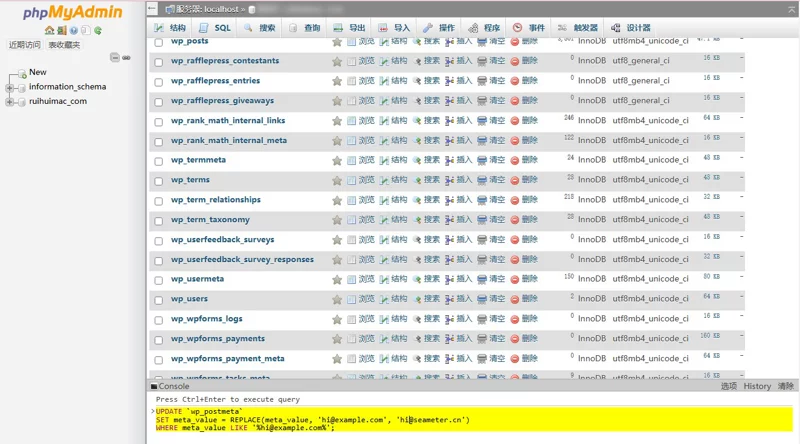Click empty table icon for wp_terms
Image resolution: width=800 pixels, height=444 pixels.
click(482, 180)
